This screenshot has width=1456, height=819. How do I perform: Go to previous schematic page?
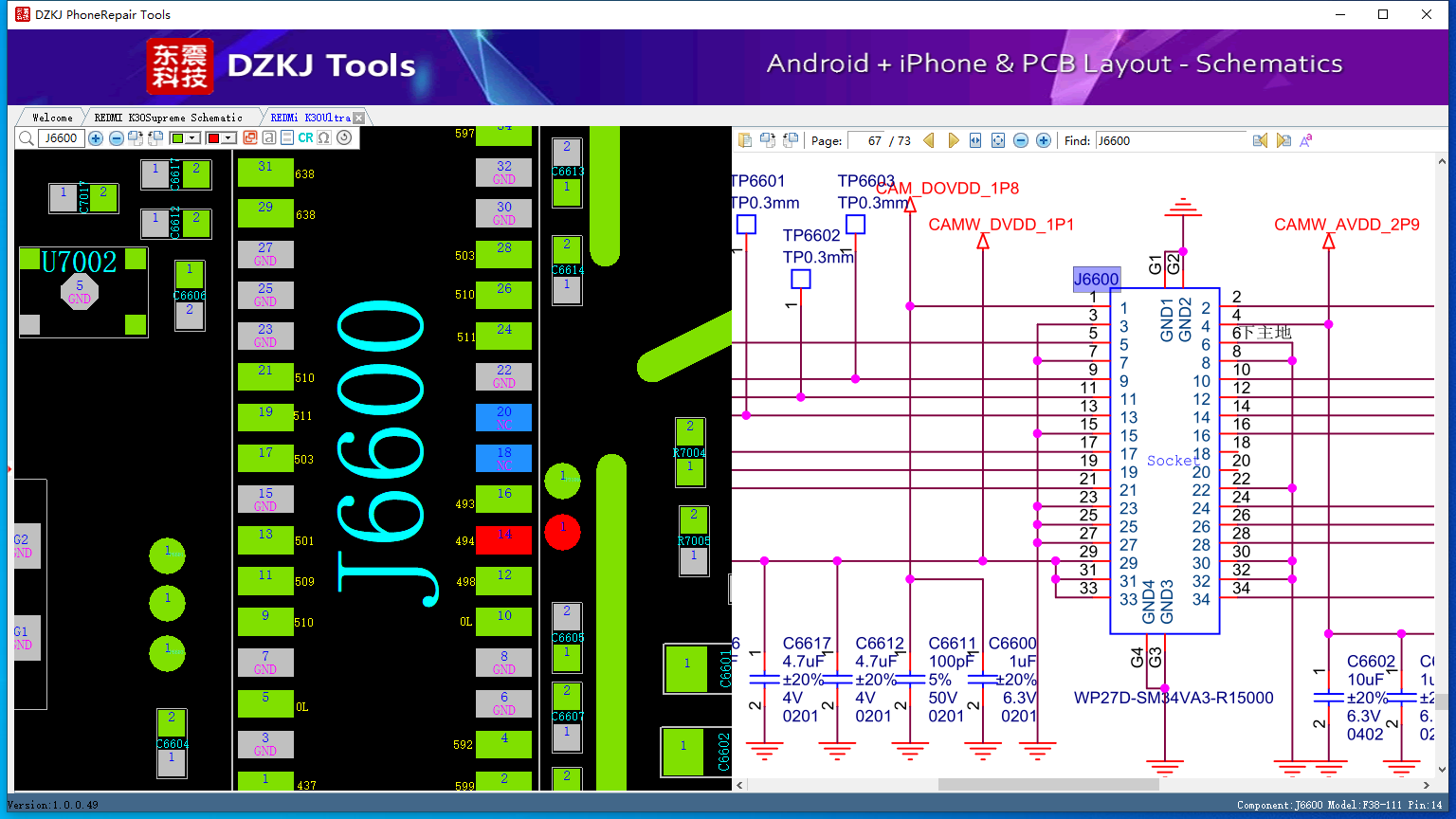coord(929,140)
